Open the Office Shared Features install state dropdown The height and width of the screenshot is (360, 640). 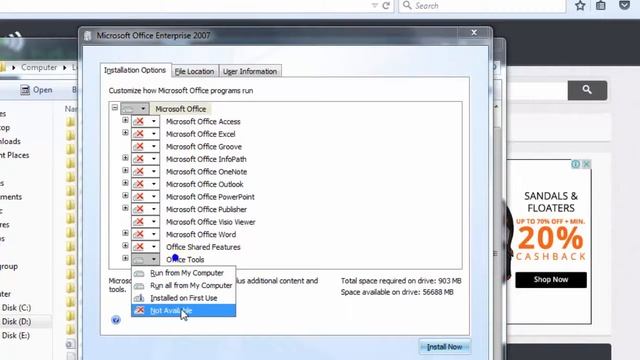coord(145,247)
